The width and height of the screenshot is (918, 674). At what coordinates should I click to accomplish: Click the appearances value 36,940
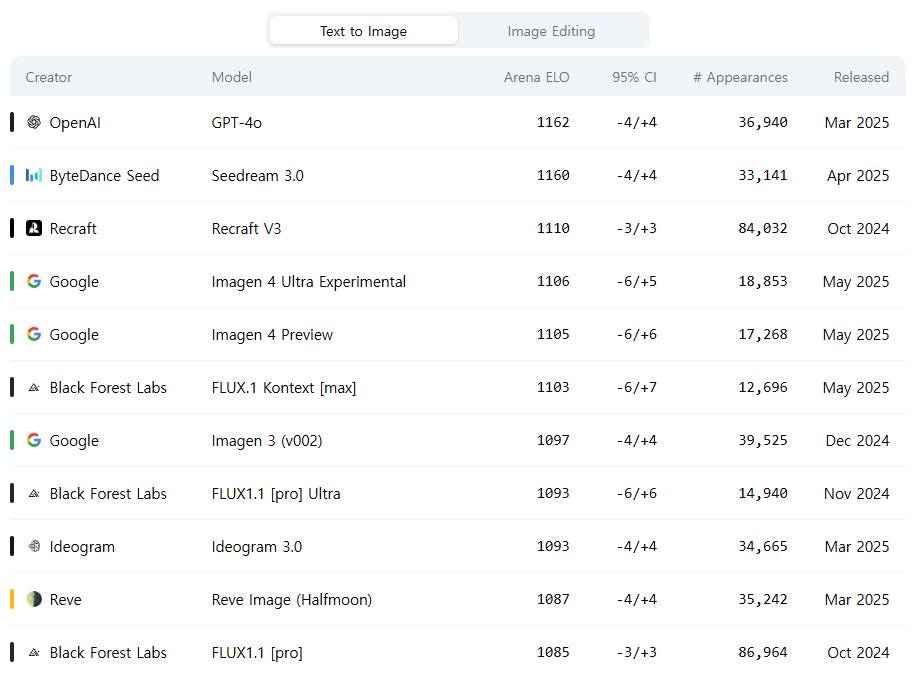763,122
